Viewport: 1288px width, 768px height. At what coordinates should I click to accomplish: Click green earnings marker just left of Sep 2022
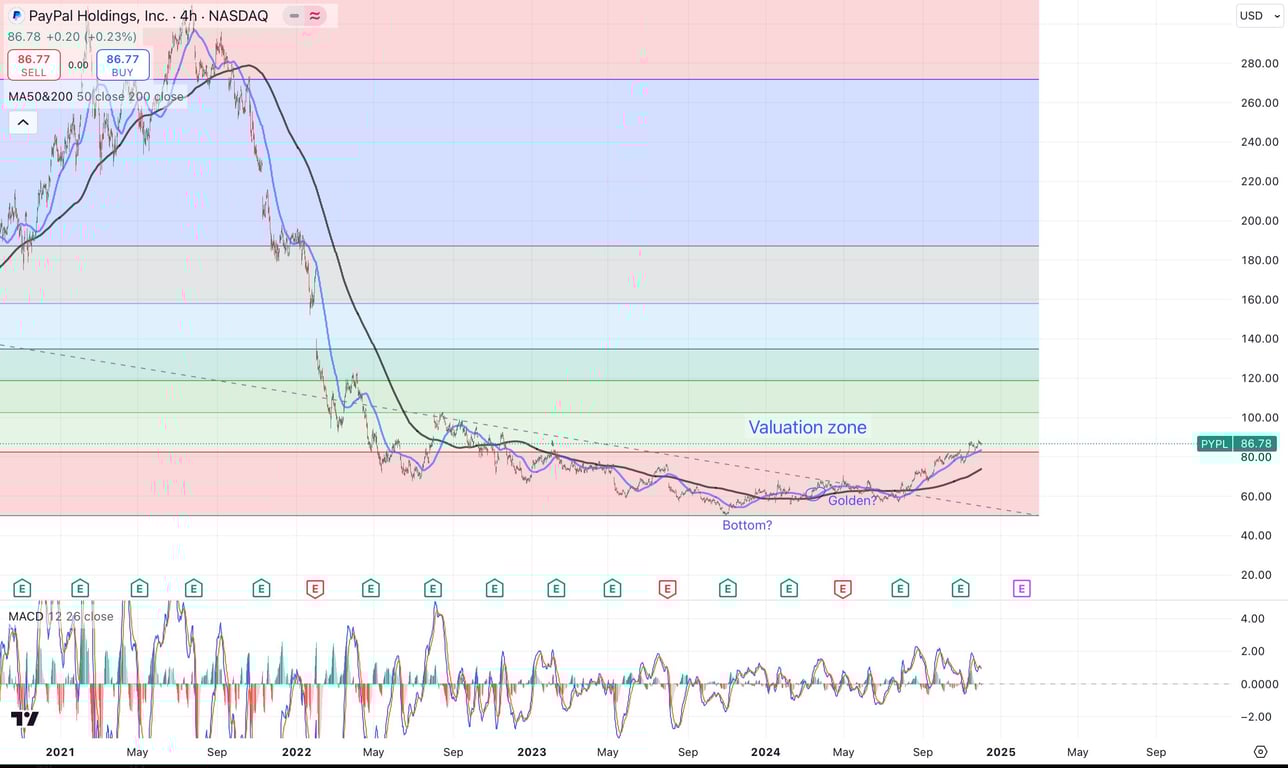point(433,589)
